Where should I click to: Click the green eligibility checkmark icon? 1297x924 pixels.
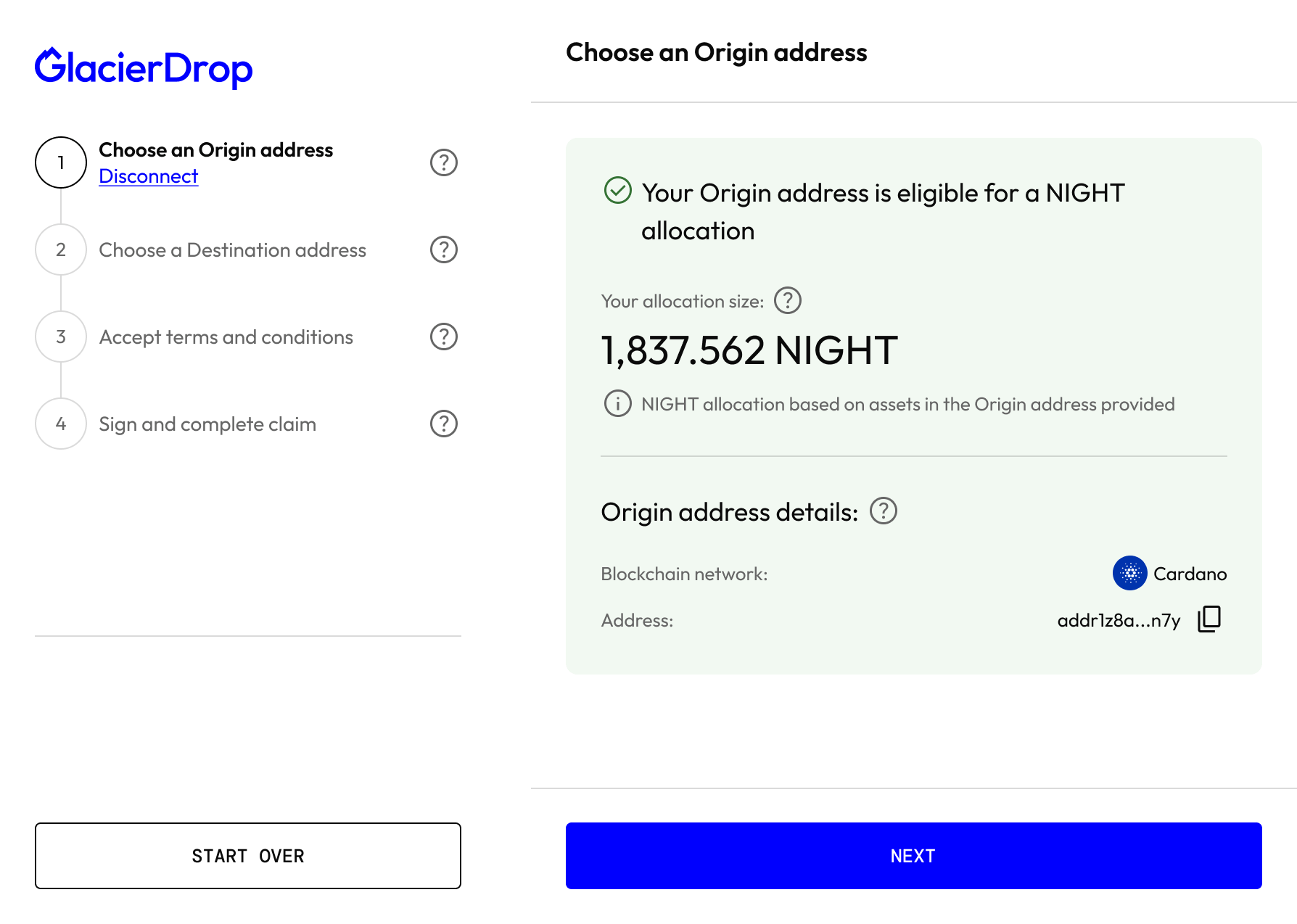[x=617, y=191]
